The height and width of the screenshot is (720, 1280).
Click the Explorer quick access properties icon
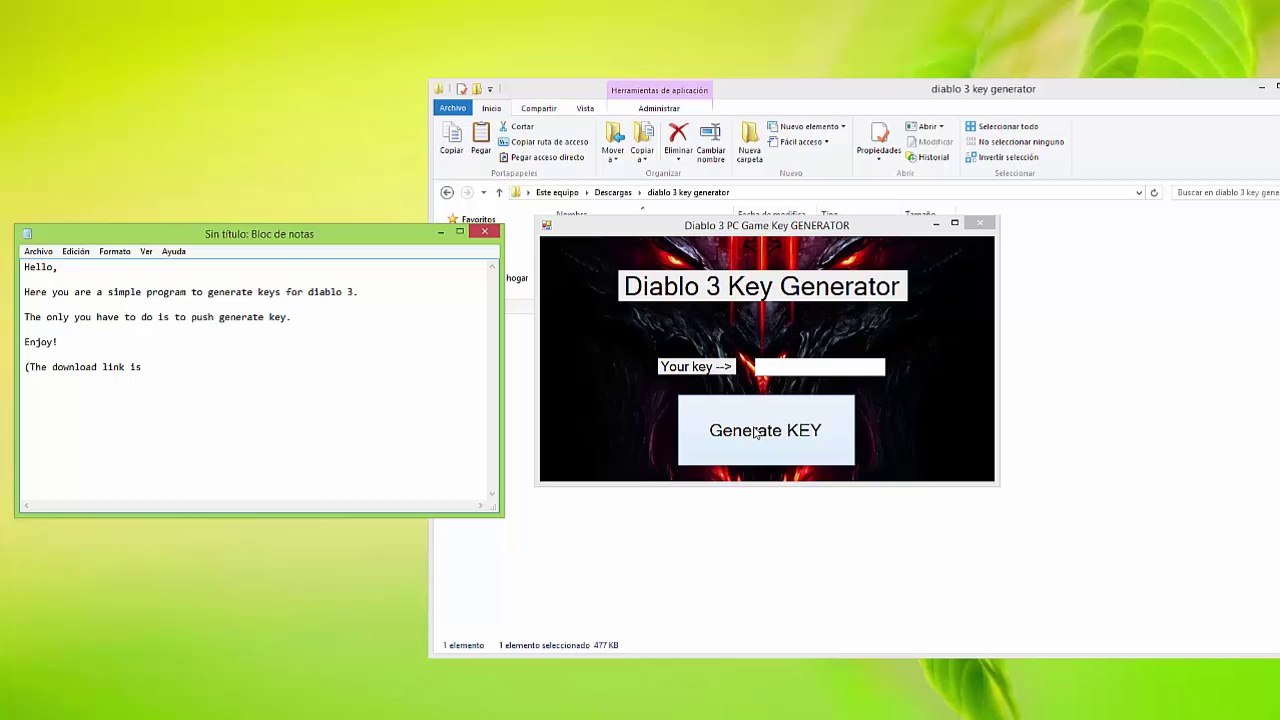461,89
